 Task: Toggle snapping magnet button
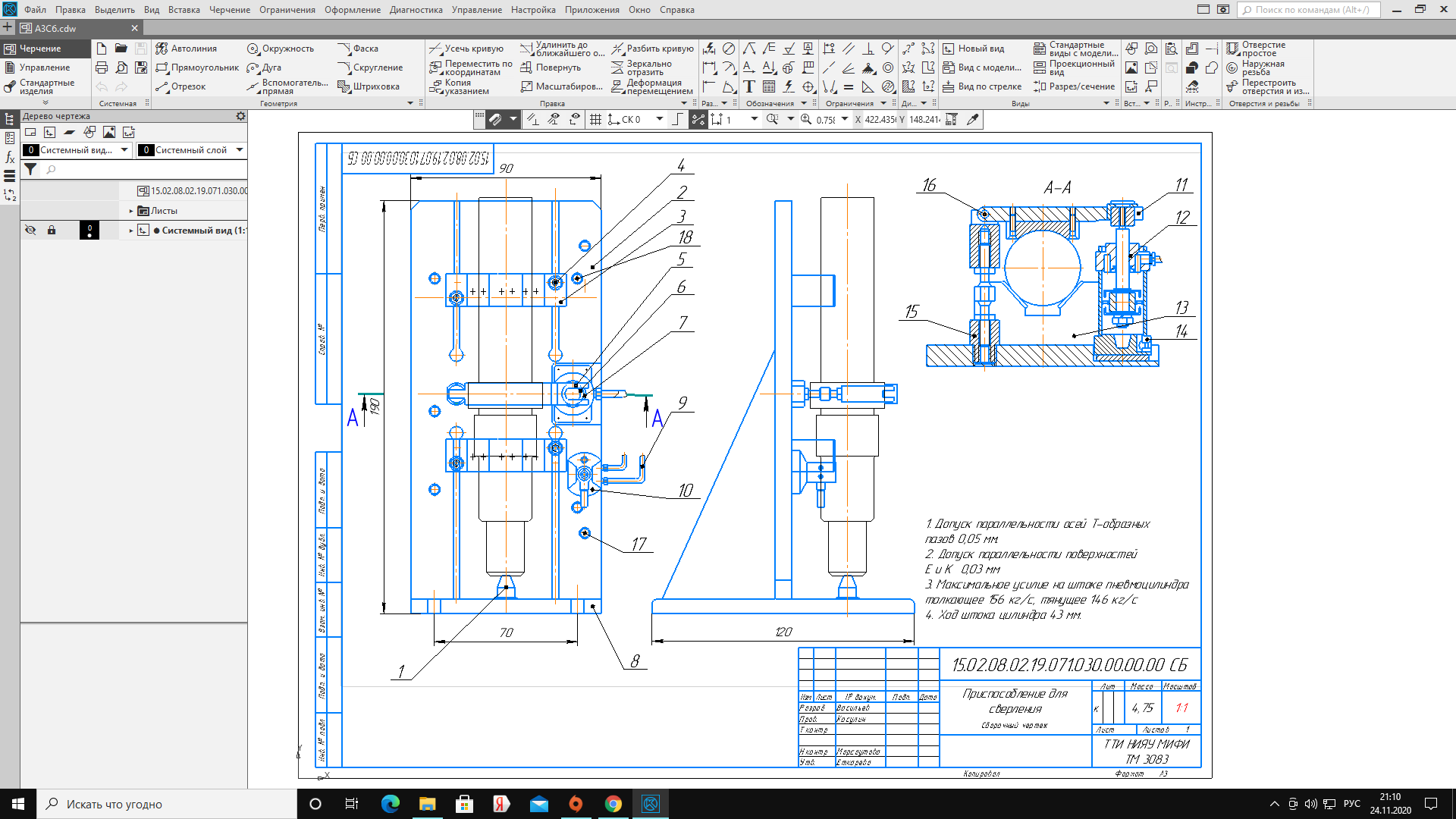[x=495, y=119]
